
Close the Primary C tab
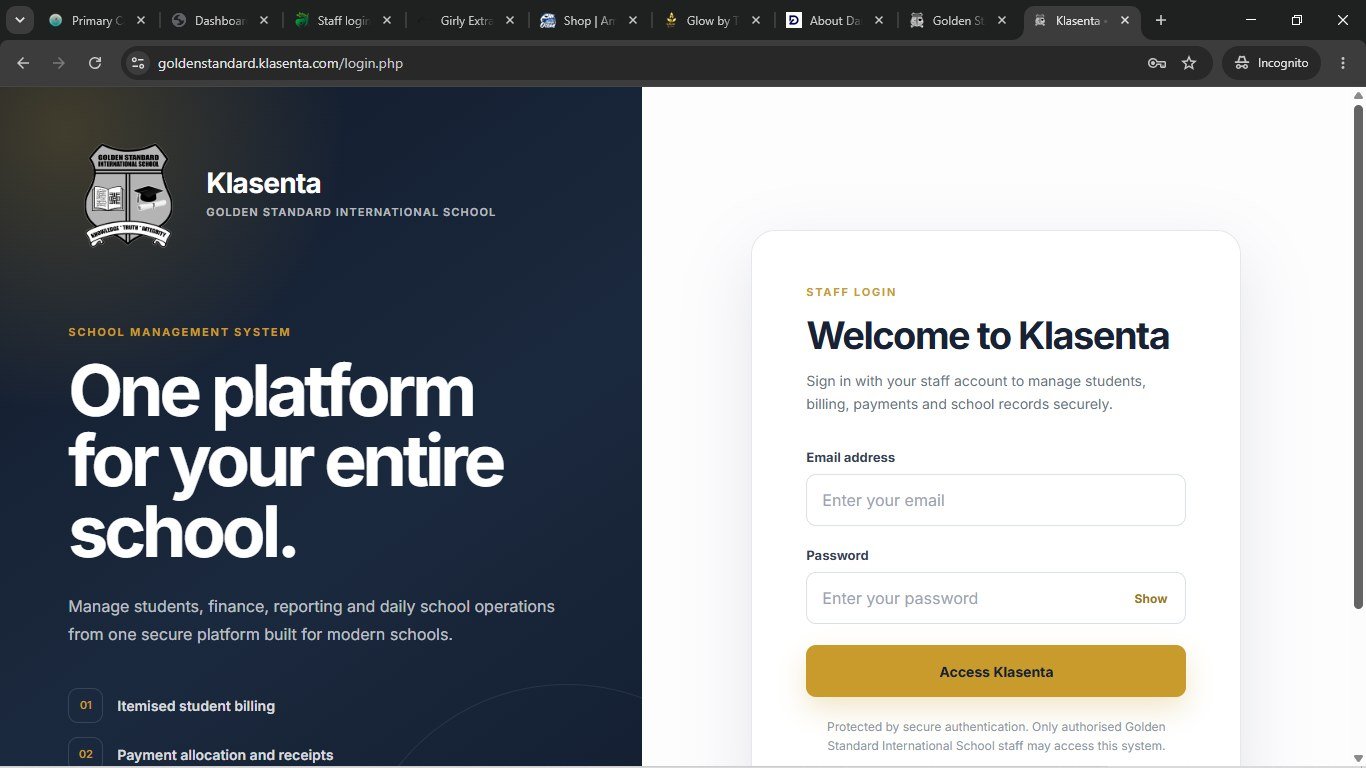click(141, 20)
